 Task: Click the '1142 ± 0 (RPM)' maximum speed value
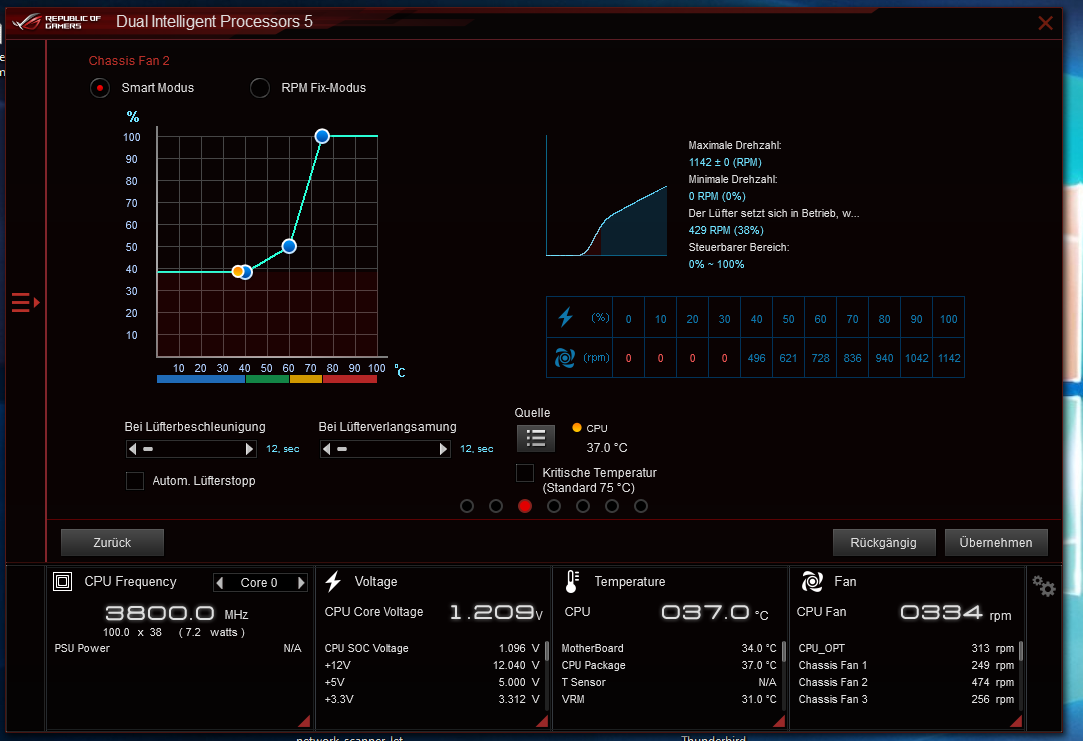tap(725, 162)
